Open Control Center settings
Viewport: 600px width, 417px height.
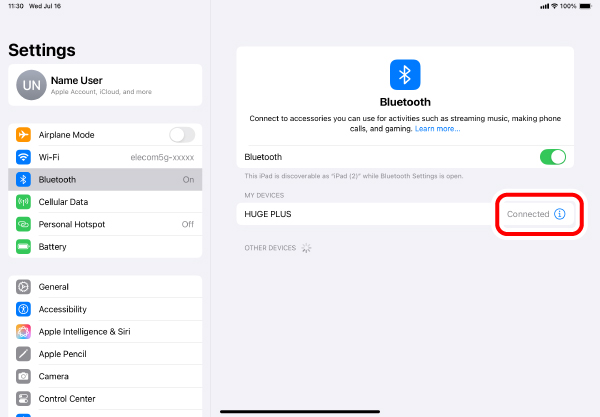coord(105,399)
